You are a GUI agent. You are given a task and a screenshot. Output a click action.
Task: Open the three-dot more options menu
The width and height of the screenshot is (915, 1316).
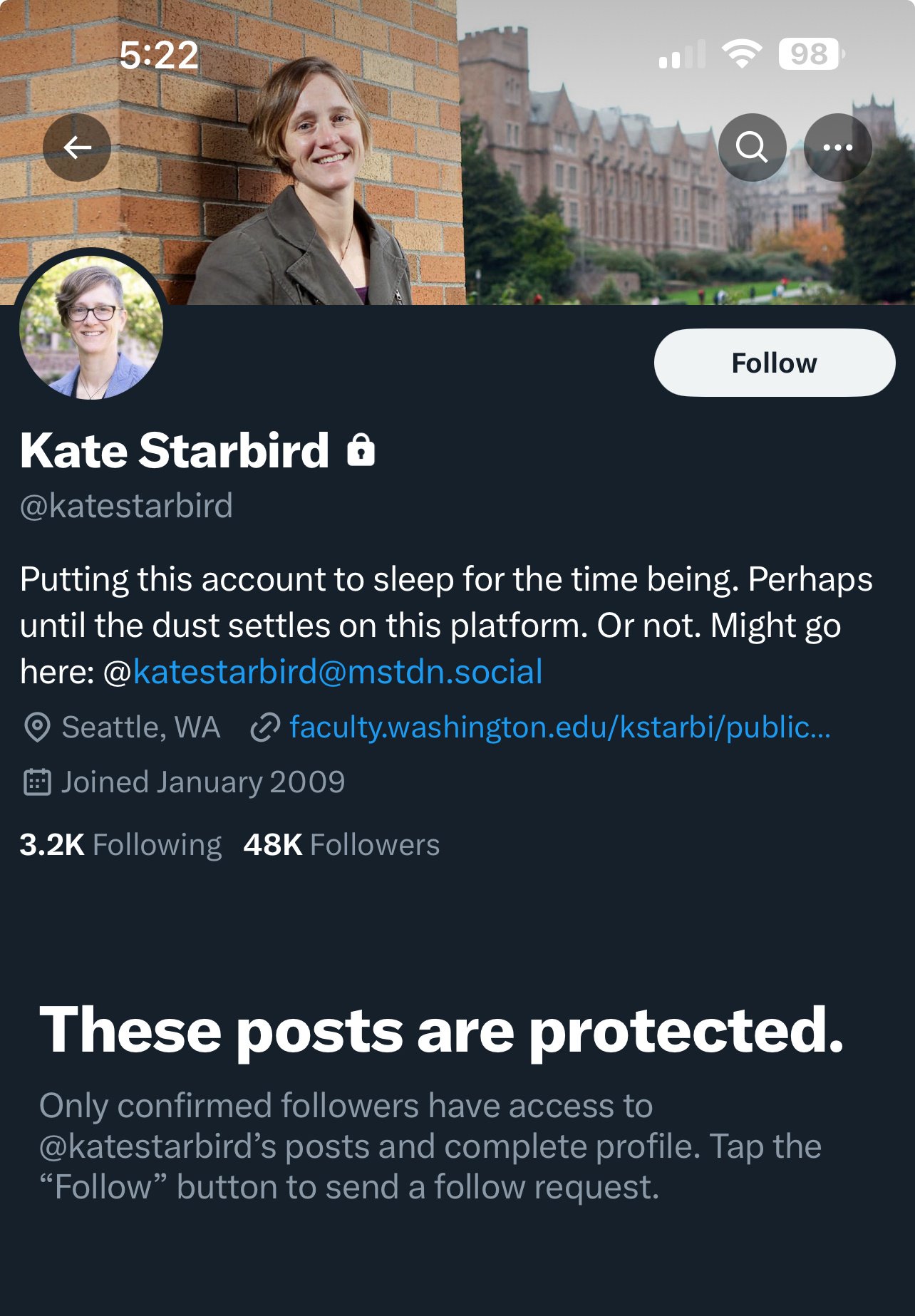pos(837,147)
